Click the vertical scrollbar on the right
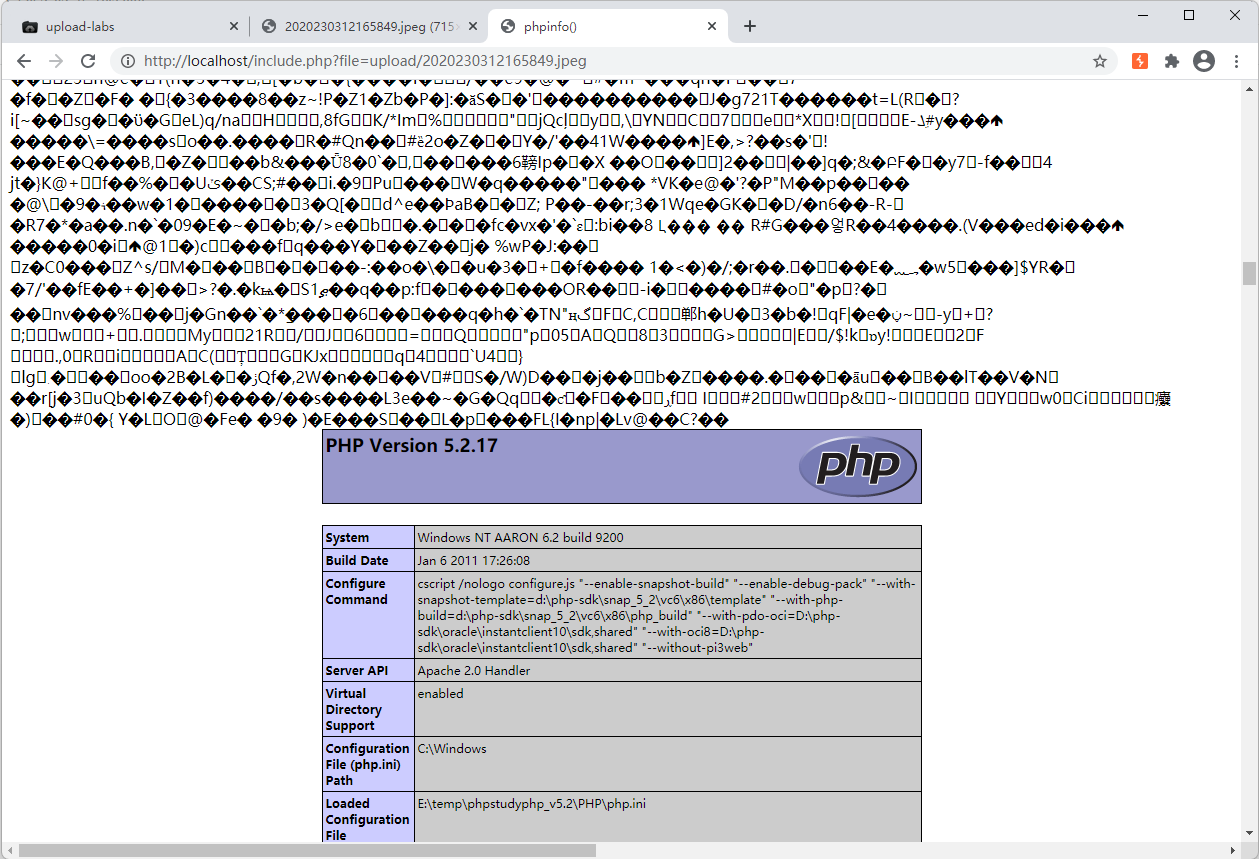 (x=1249, y=270)
